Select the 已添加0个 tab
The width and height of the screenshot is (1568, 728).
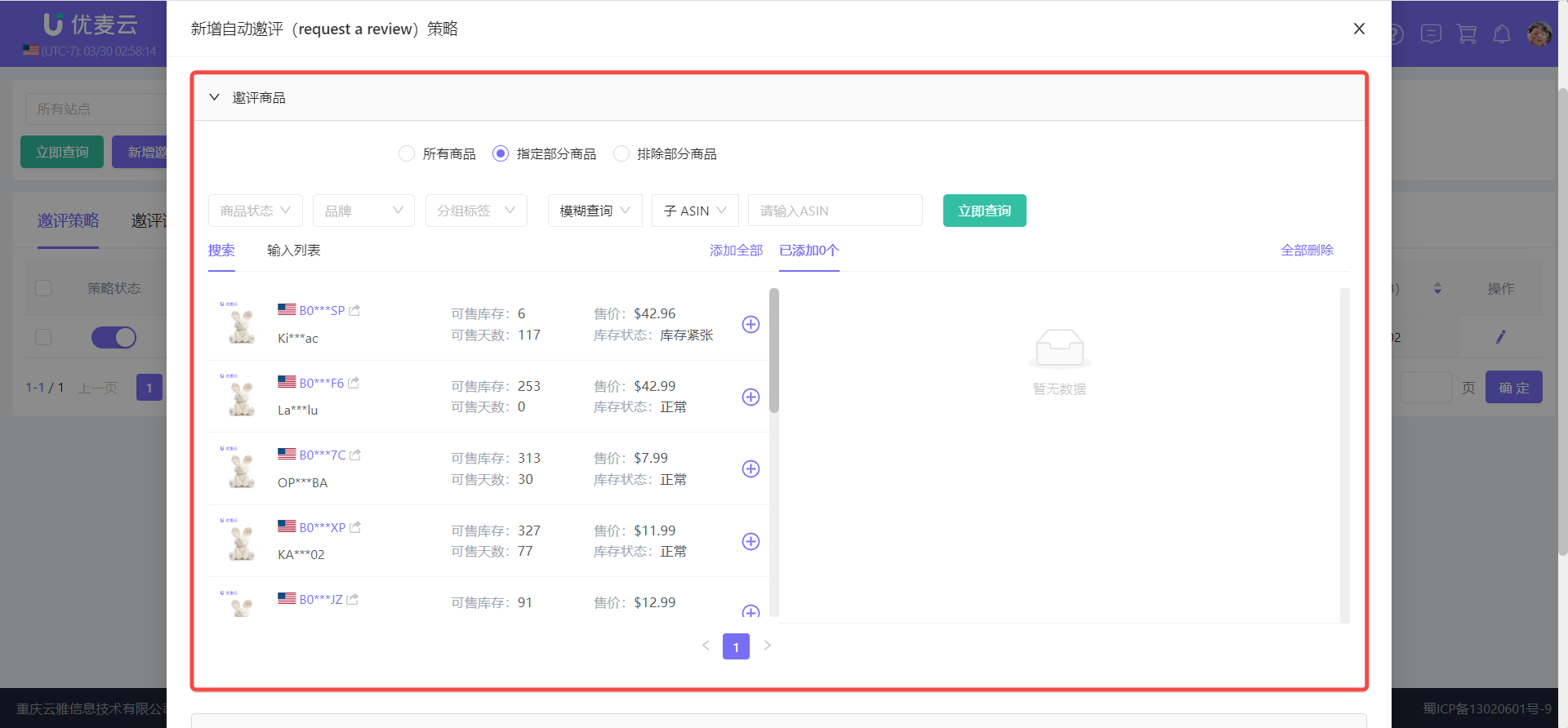[x=808, y=251]
